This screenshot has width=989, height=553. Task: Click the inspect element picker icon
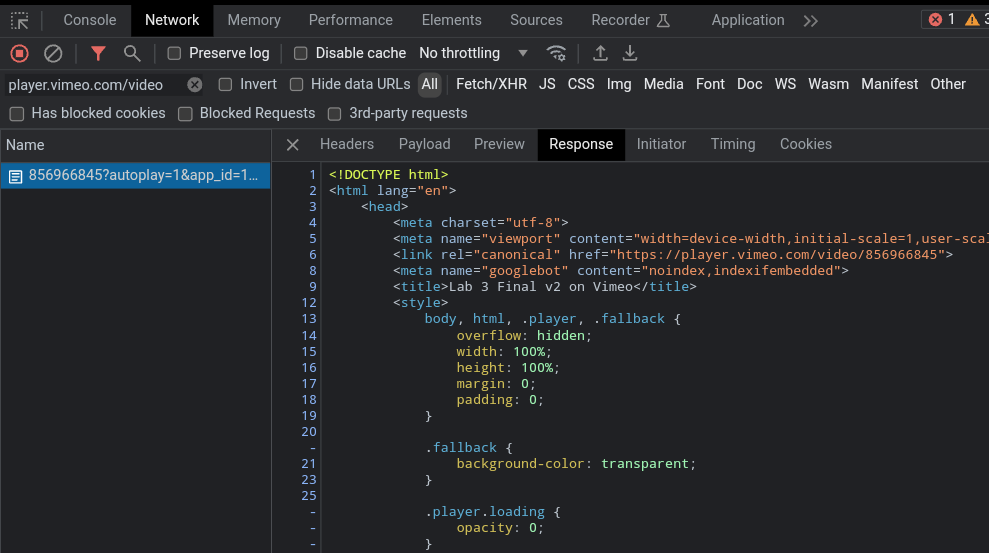(20, 20)
